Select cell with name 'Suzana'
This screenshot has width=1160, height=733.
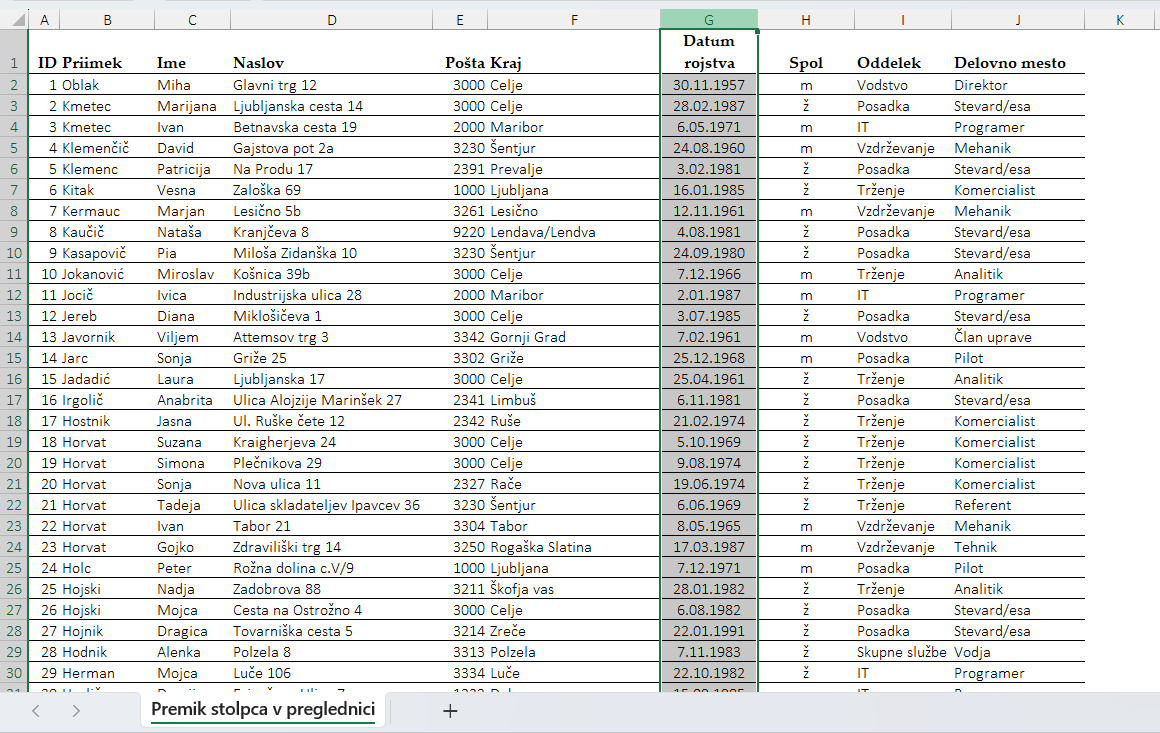192,442
